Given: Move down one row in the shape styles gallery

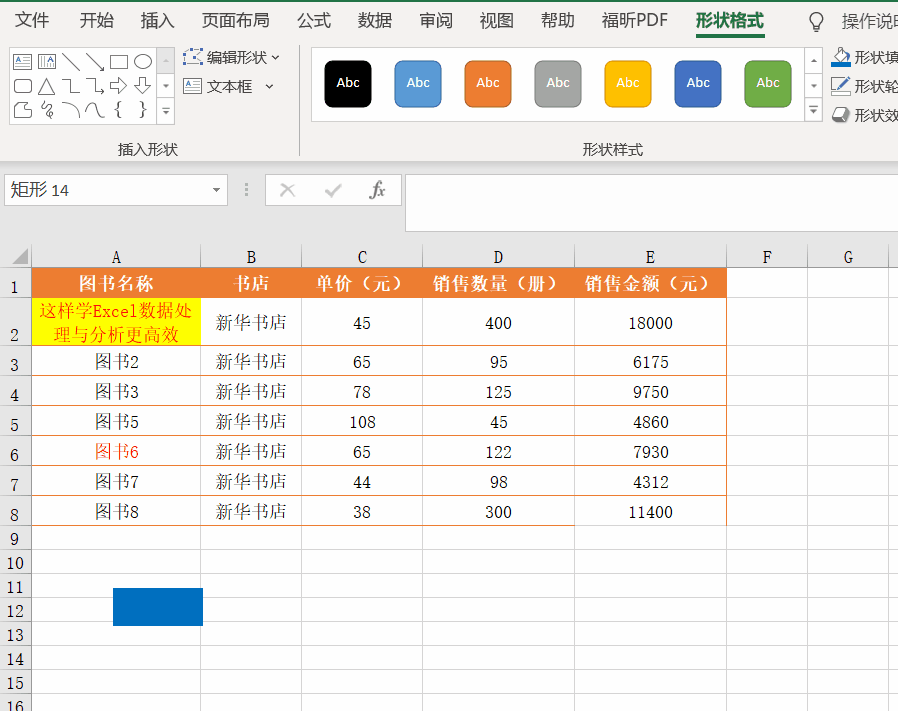Looking at the screenshot, I should (x=813, y=86).
